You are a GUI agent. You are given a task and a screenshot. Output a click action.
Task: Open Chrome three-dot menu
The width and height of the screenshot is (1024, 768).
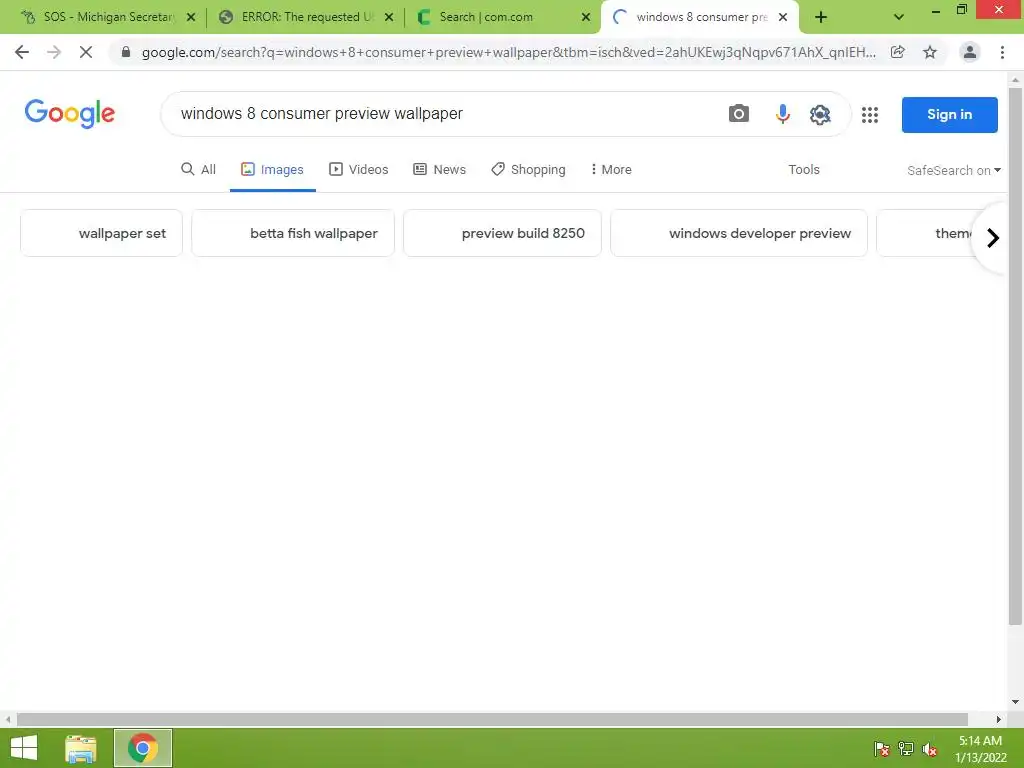1002,52
